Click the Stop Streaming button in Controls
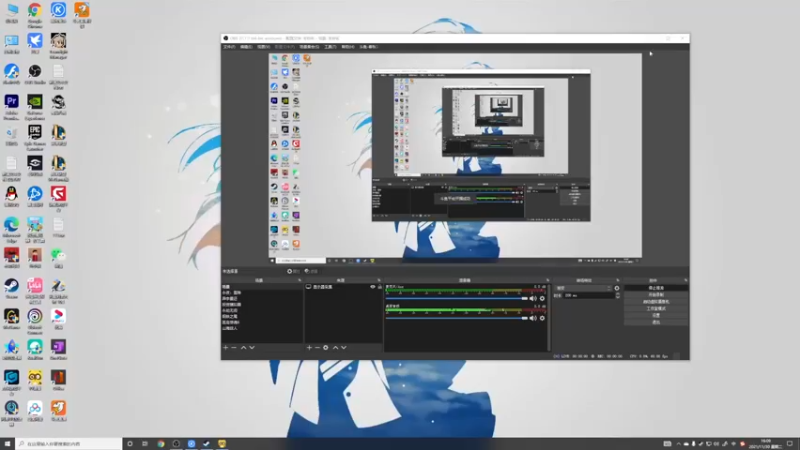800x450 pixels. pos(656,288)
